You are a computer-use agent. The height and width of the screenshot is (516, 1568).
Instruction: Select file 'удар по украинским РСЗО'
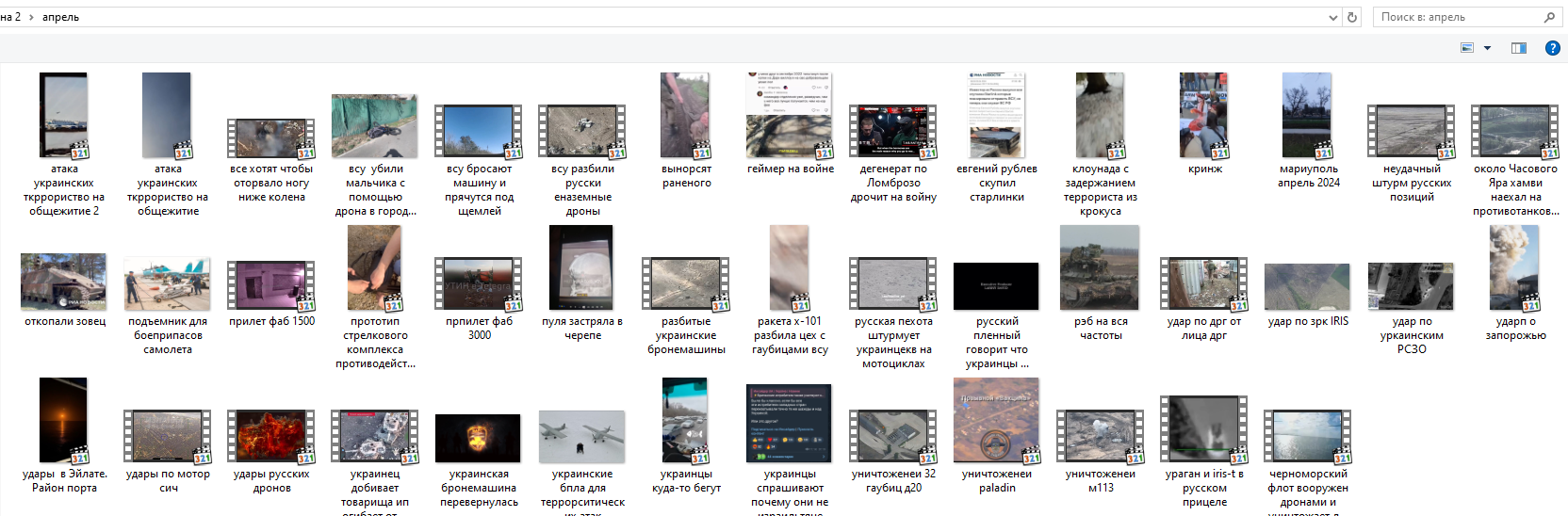pos(1412,309)
